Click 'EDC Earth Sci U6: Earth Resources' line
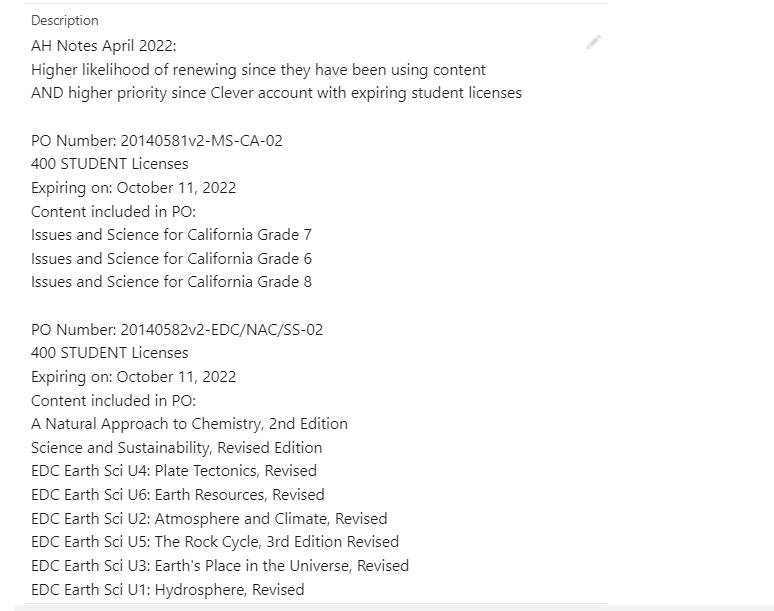Viewport: 774px width, 611px height. [x=178, y=495]
